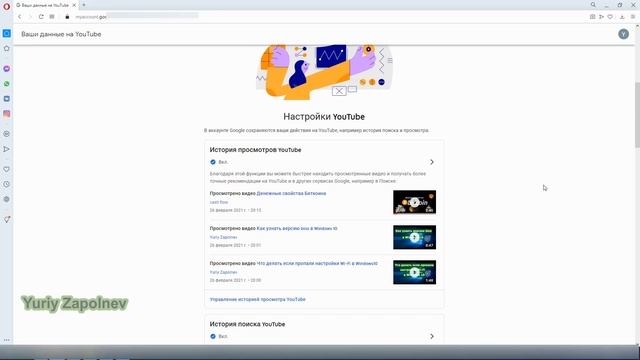Click the page vertical scrollbar thumb
The height and width of the screenshot is (360, 640).
pyautogui.click(x=637, y=115)
